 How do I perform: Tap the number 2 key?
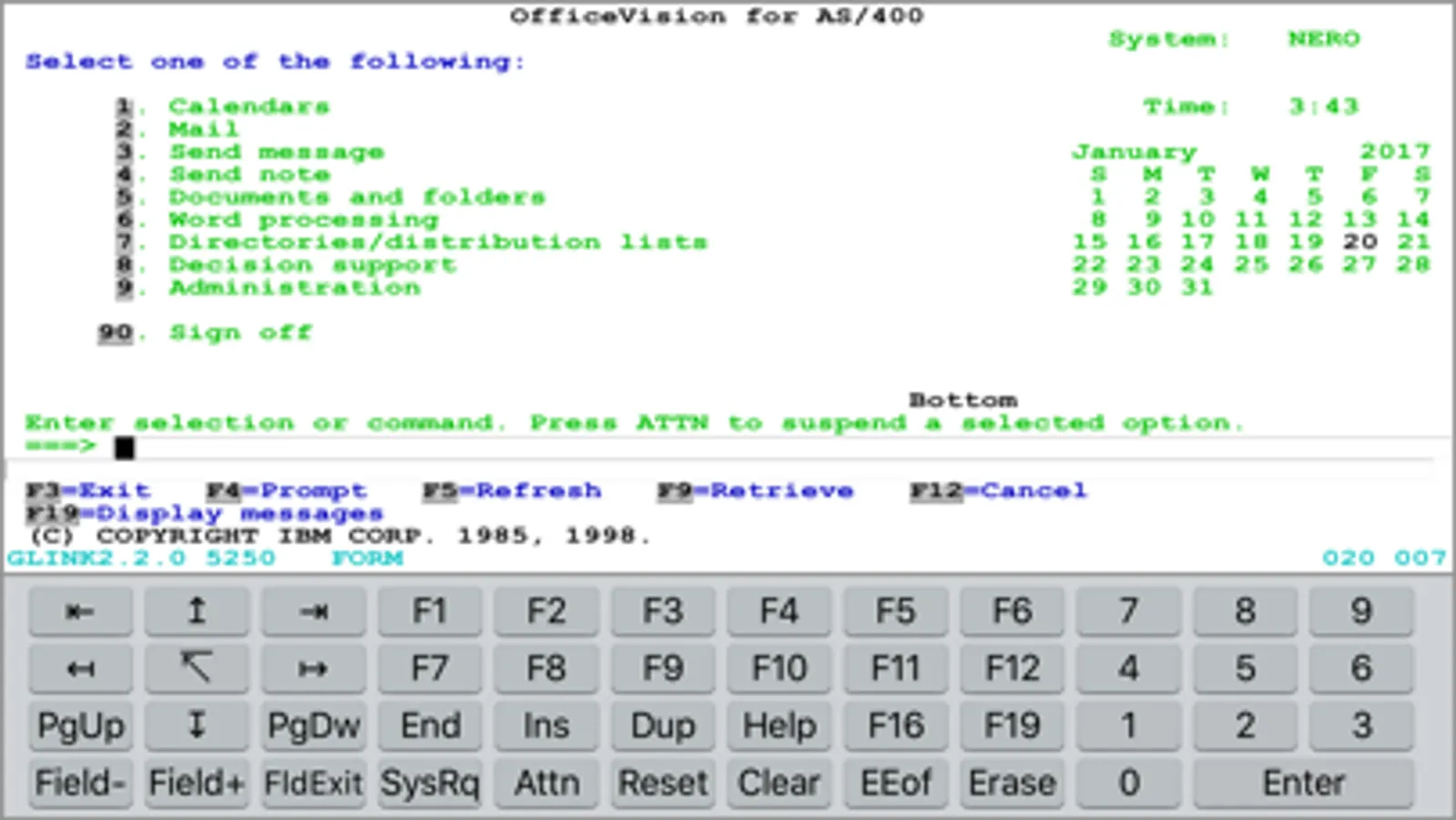pos(1246,726)
